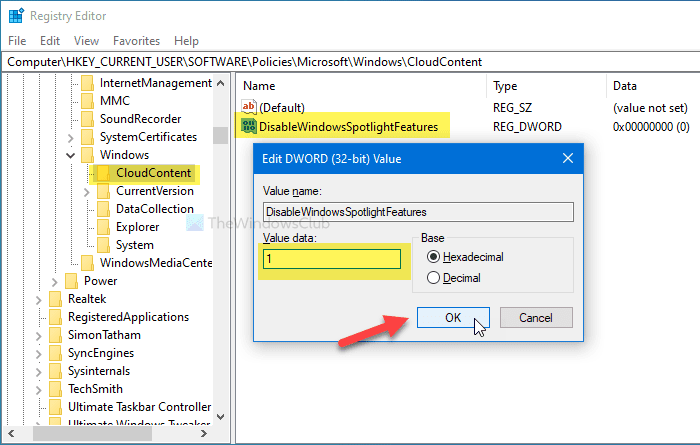Select the CloudContent folder icon

pos(104,173)
